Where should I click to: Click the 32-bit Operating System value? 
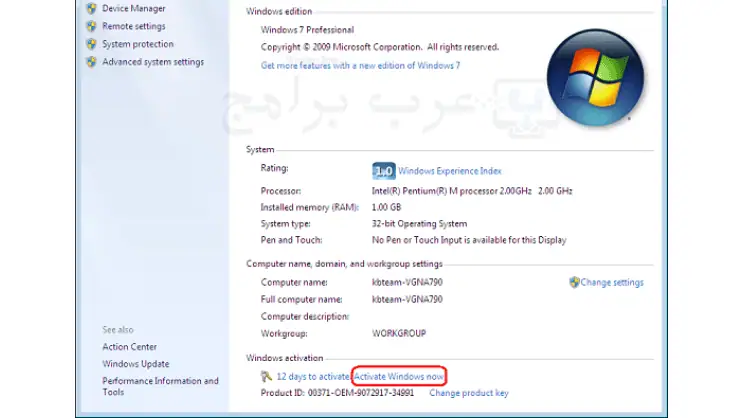click(x=419, y=224)
